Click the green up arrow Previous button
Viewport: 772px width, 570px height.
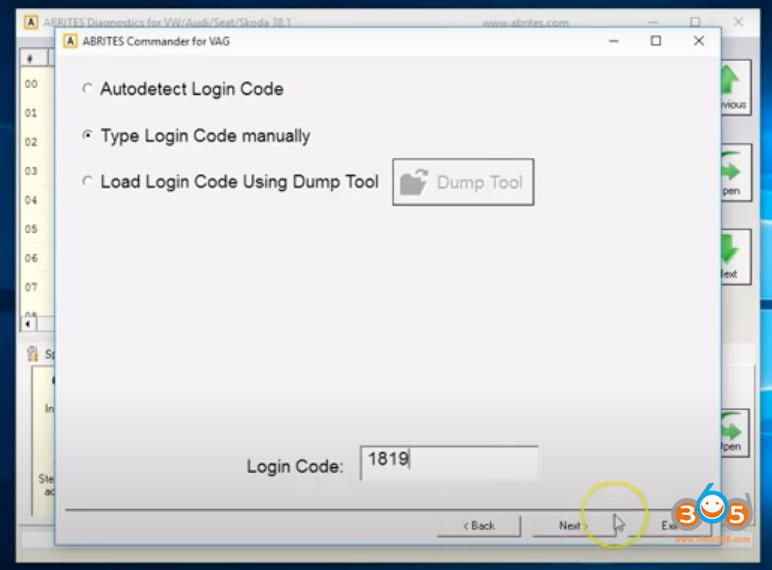tap(736, 88)
